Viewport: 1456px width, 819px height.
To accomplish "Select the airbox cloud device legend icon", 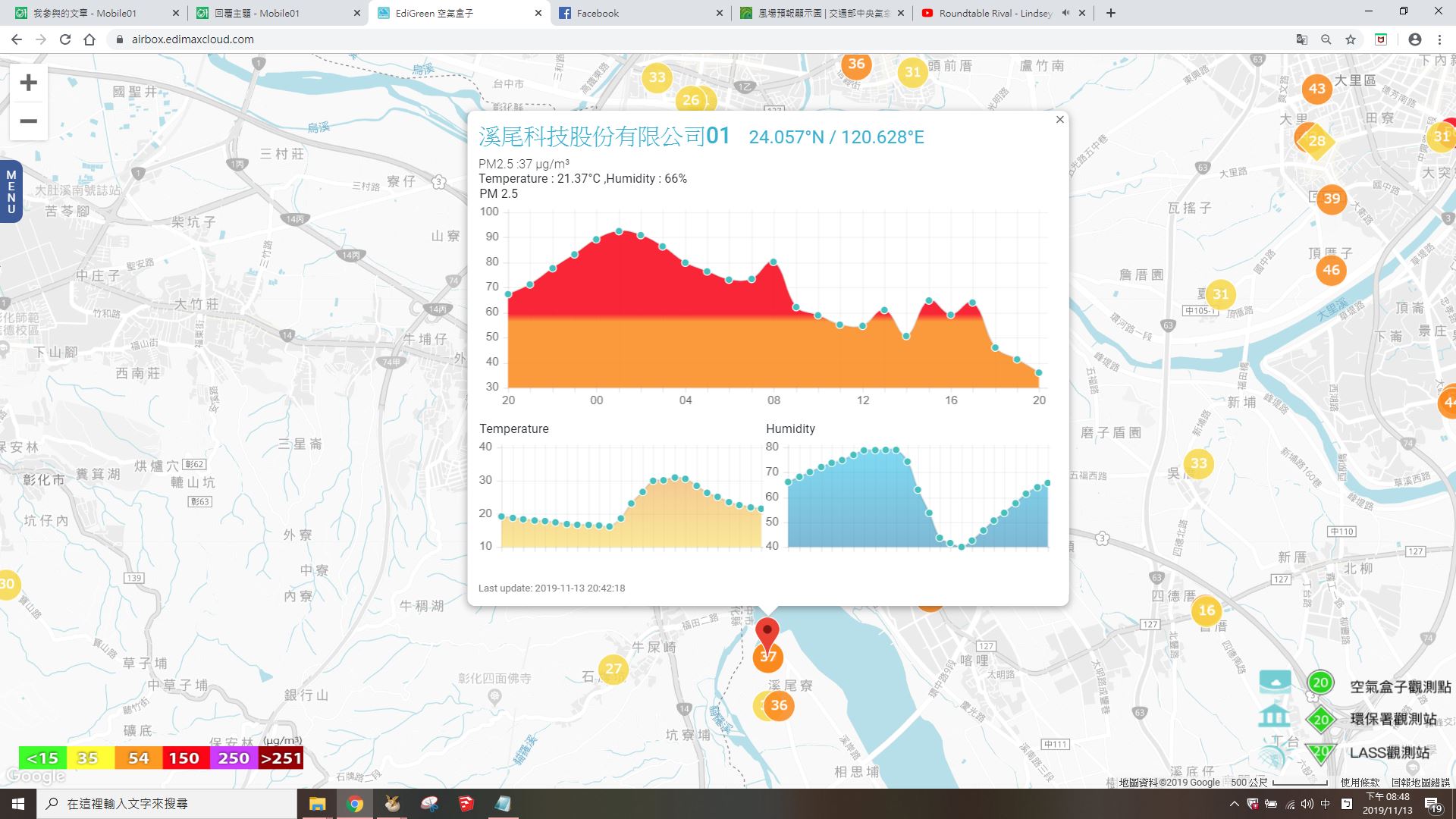I will pos(1276,682).
